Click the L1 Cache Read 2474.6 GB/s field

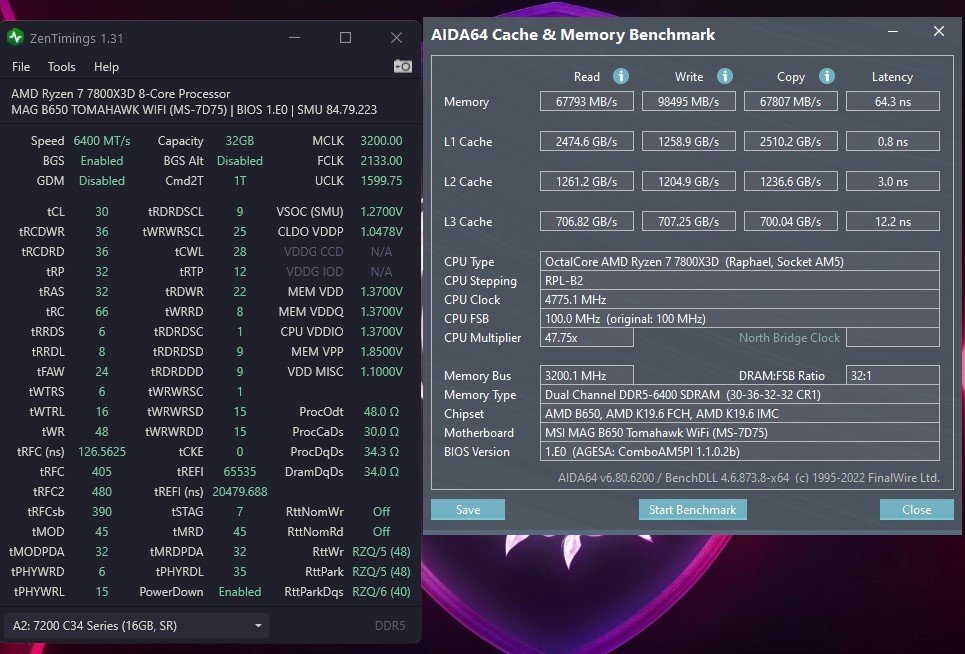(x=587, y=142)
